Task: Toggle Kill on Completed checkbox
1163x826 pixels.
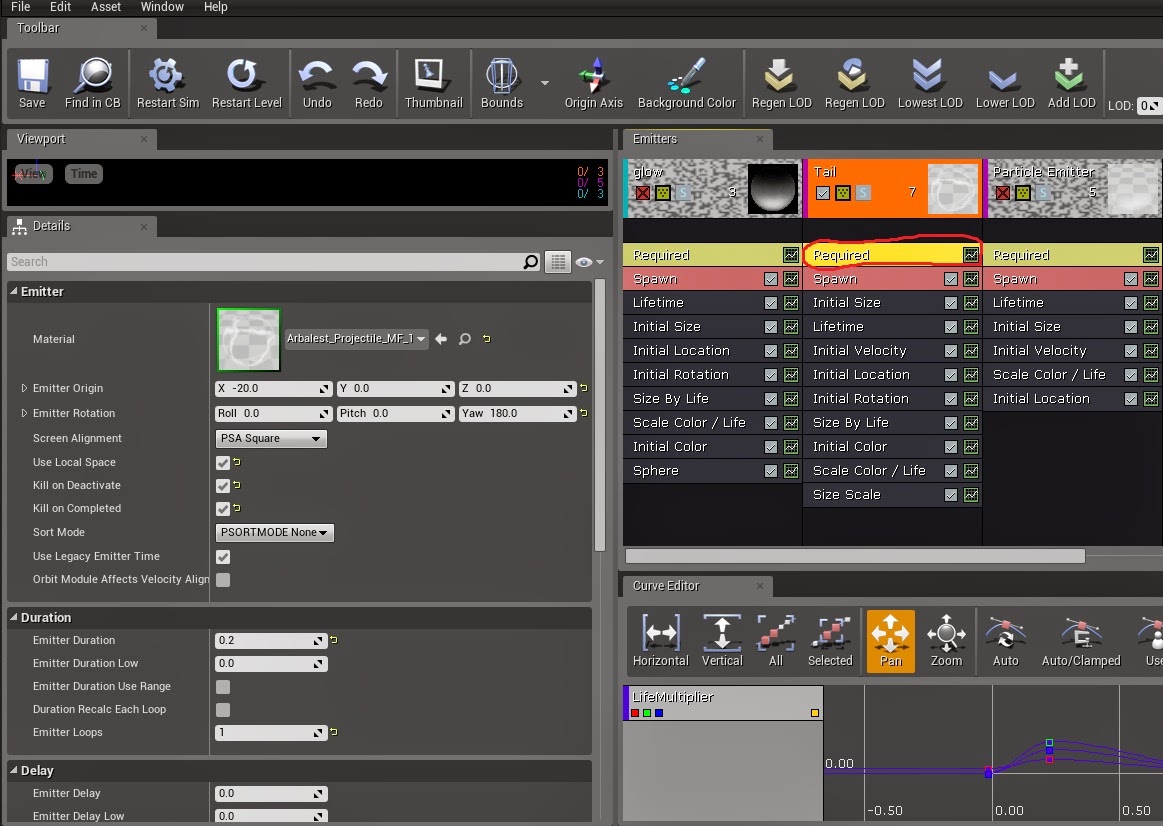Action: click(x=223, y=509)
